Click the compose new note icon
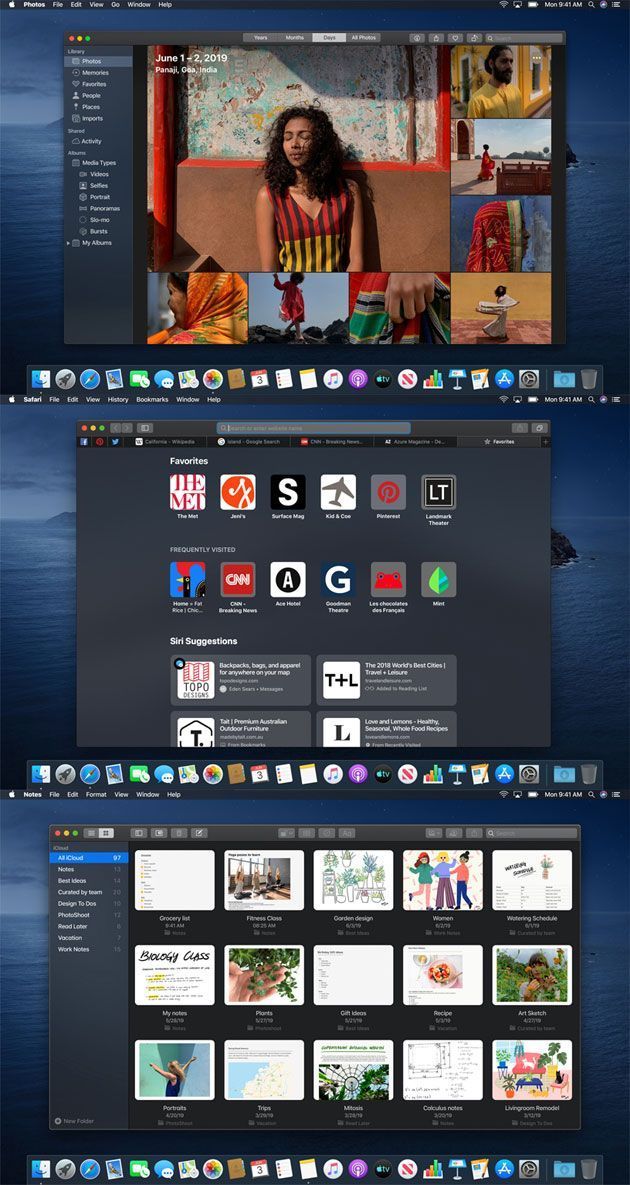This screenshot has height=1185, width=630. [x=200, y=832]
